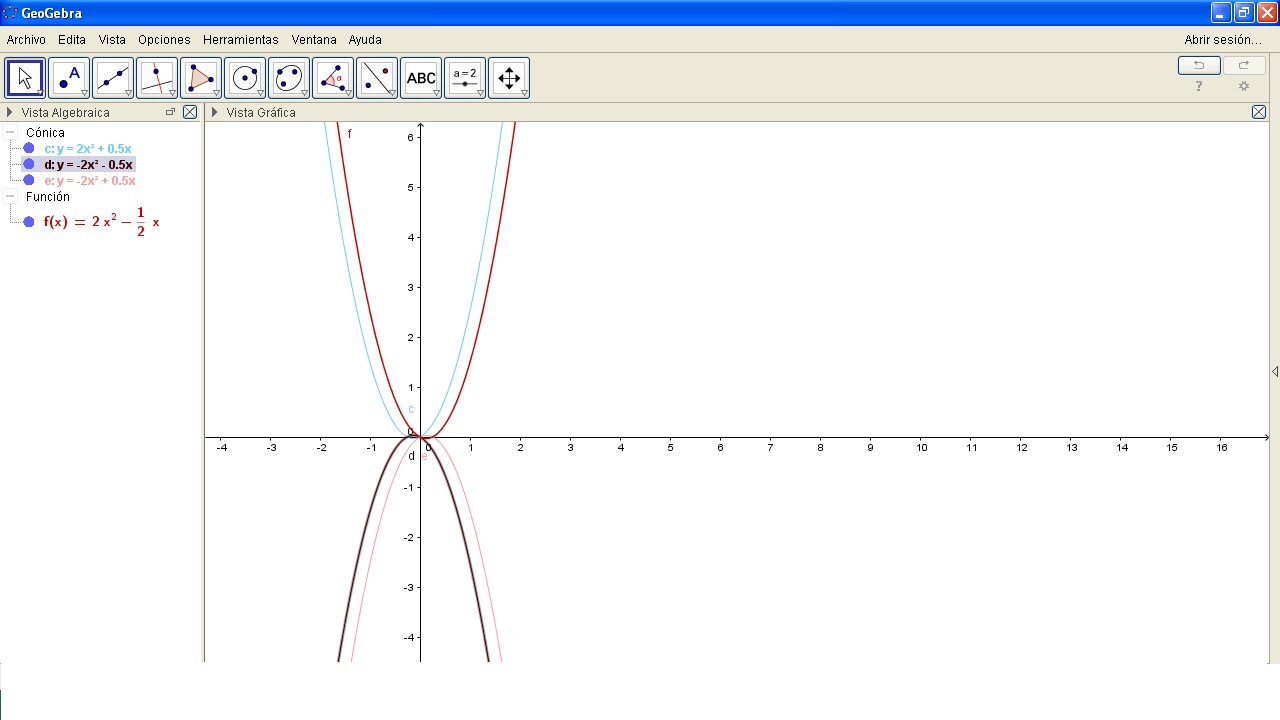This screenshot has width=1280, height=720.
Task: Select the Reflect about line tool
Action: click(377, 78)
